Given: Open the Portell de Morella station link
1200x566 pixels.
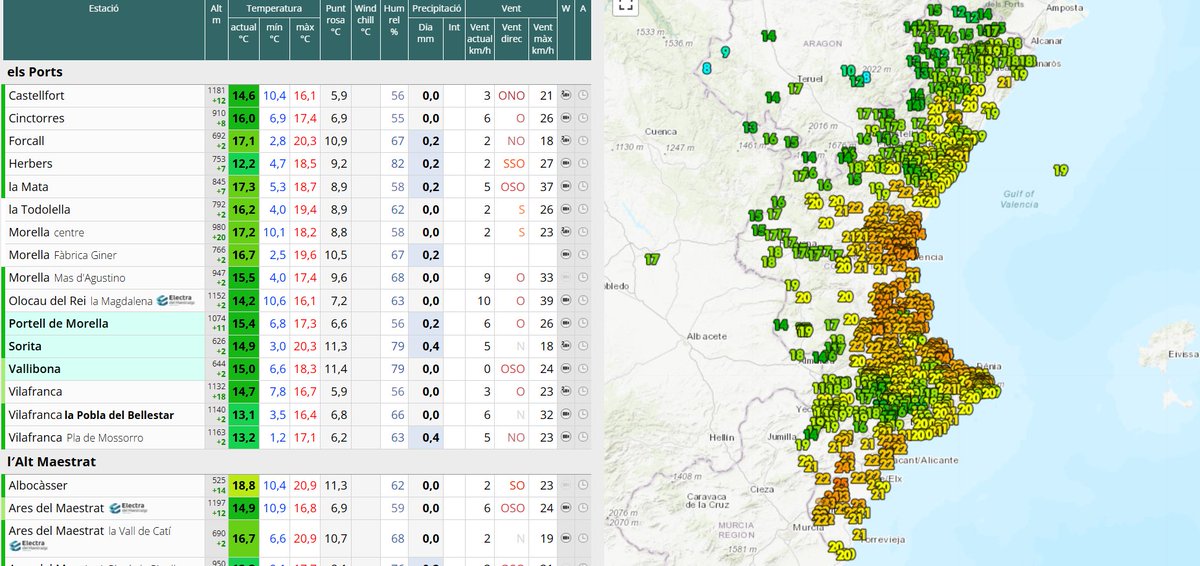Looking at the screenshot, I should point(58,324).
